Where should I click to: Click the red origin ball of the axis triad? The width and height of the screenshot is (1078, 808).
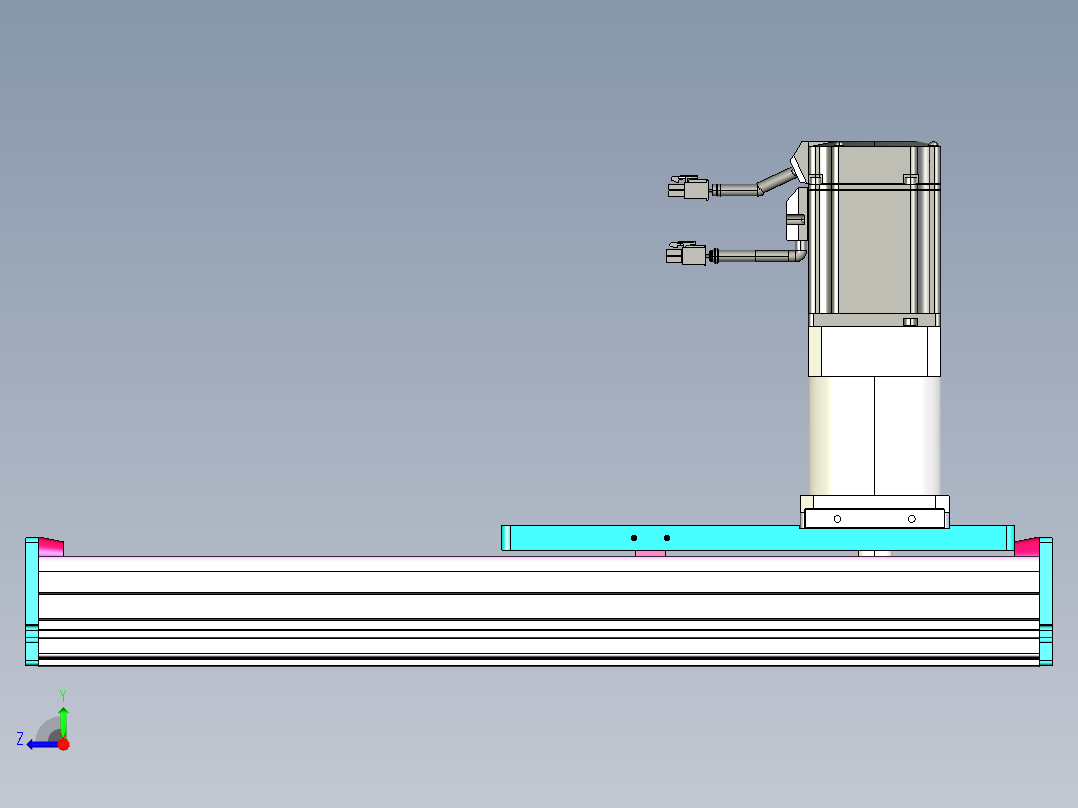point(63,744)
